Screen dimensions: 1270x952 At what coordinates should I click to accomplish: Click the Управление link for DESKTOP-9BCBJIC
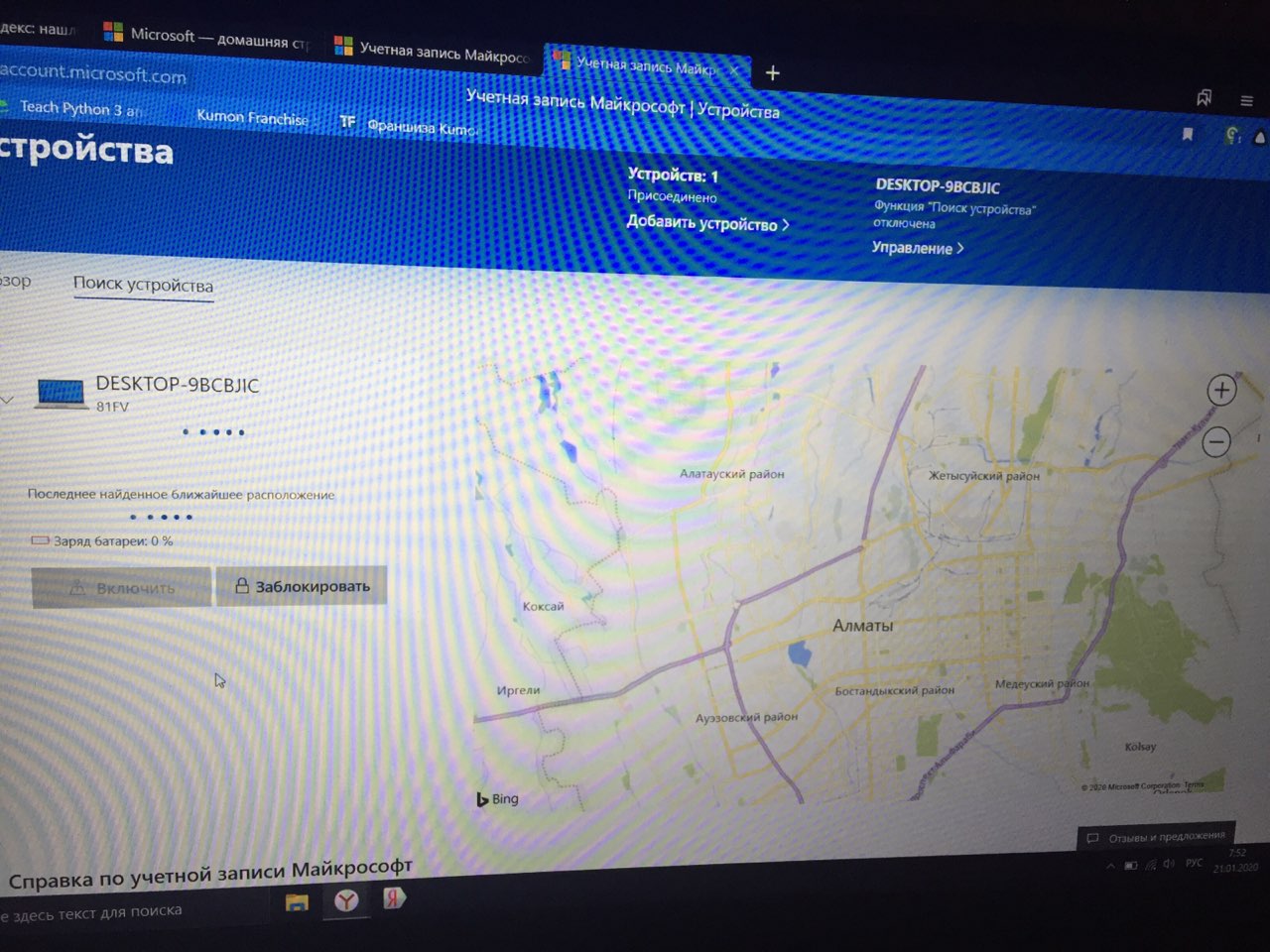coord(918,247)
